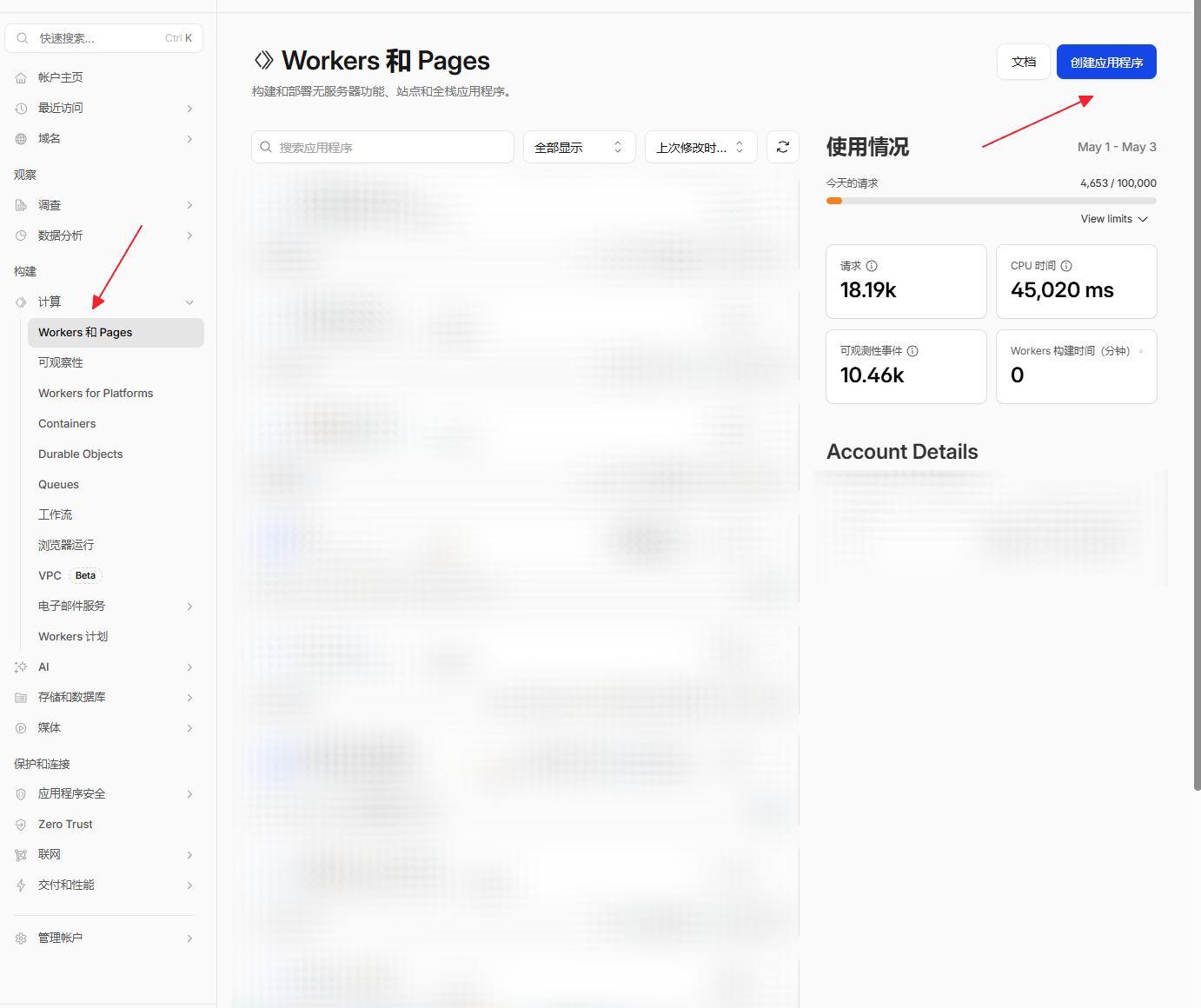This screenshot has width=1201, height=1008.
Task: Click the 媒体 play icon
Action: [21, 728]
